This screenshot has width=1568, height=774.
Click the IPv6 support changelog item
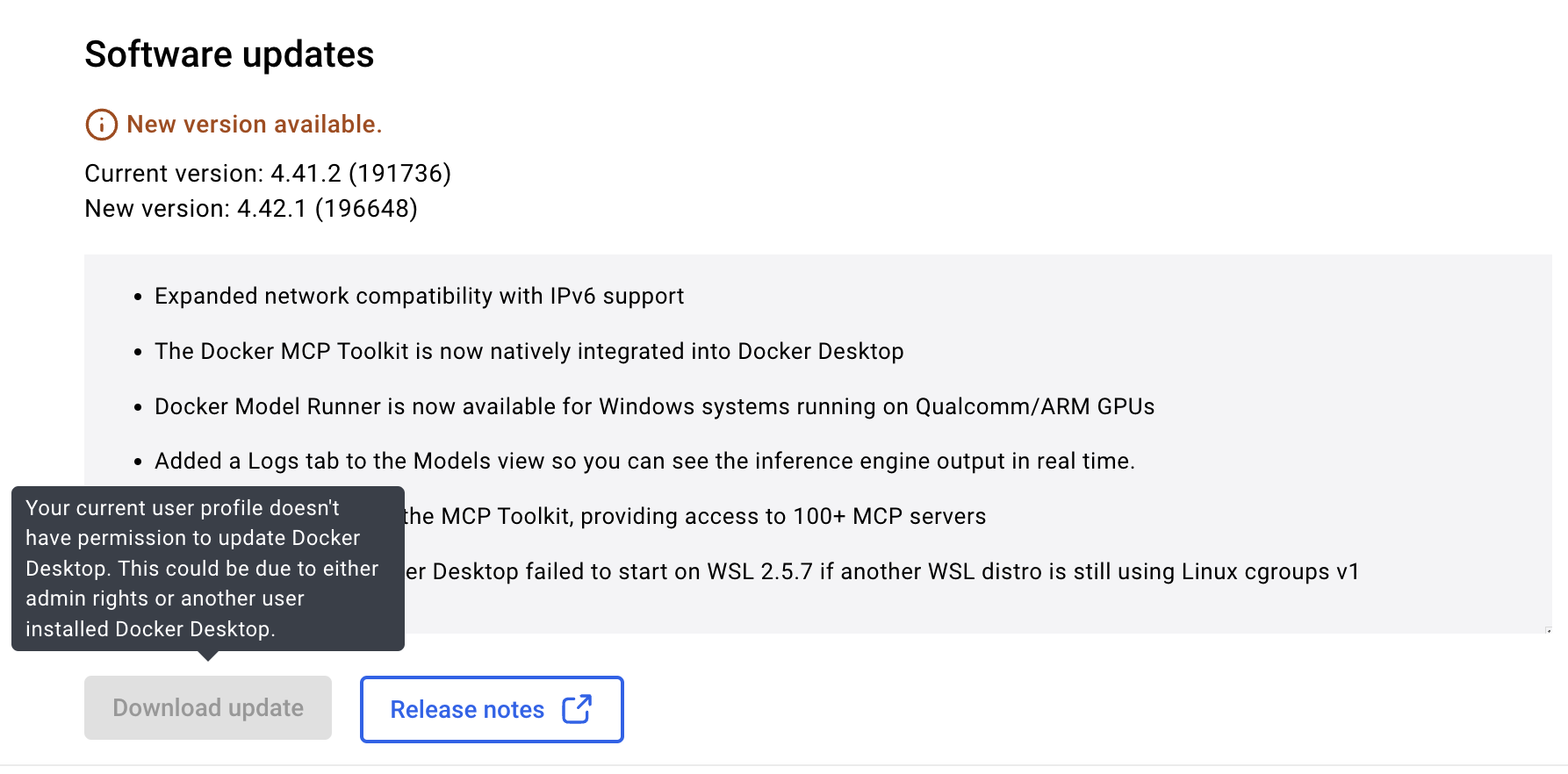419,297
